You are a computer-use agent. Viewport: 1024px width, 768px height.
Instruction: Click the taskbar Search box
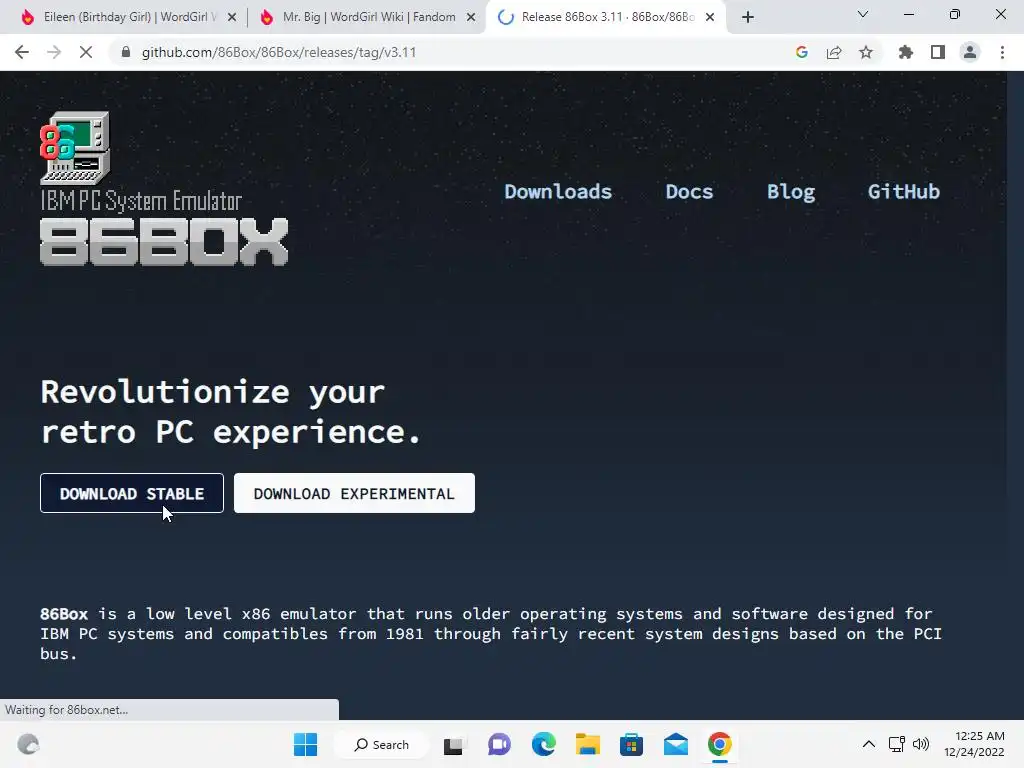point(382,744)
